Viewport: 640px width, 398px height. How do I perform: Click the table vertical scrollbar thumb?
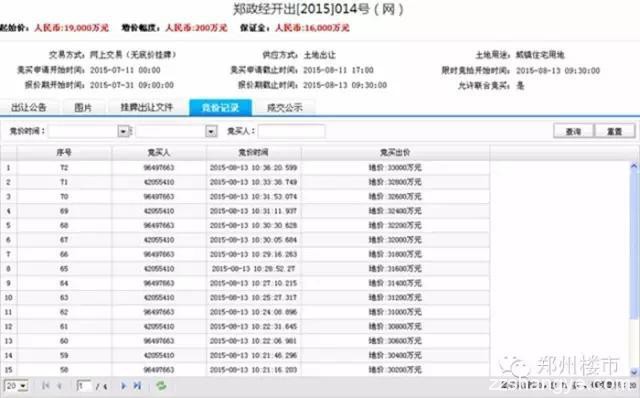pos(634,245)
